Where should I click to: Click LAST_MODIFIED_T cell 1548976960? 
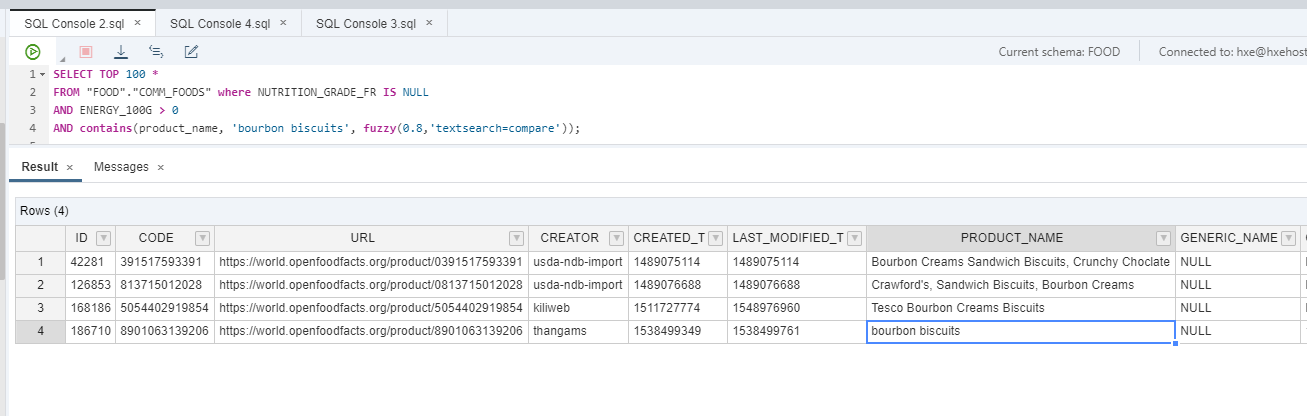pos(797,308)
